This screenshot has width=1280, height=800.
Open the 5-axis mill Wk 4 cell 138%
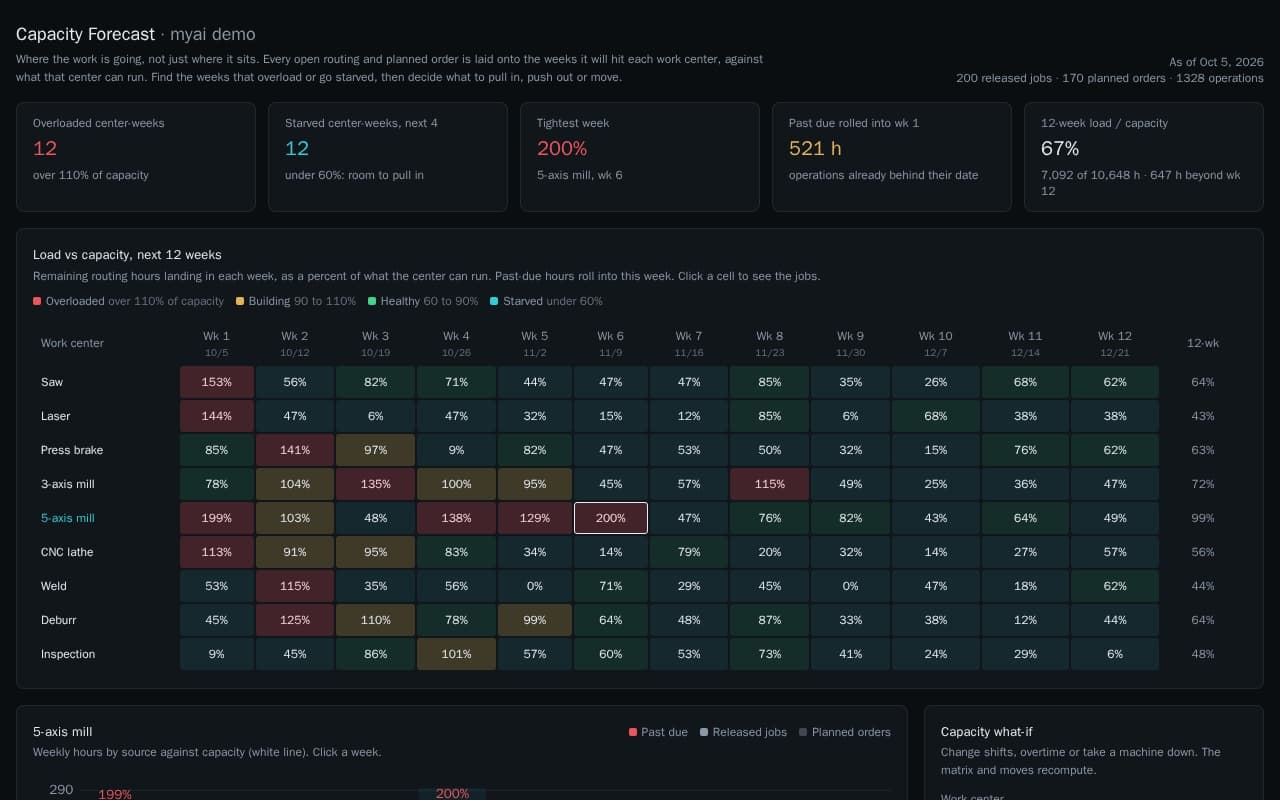[456, 518]
